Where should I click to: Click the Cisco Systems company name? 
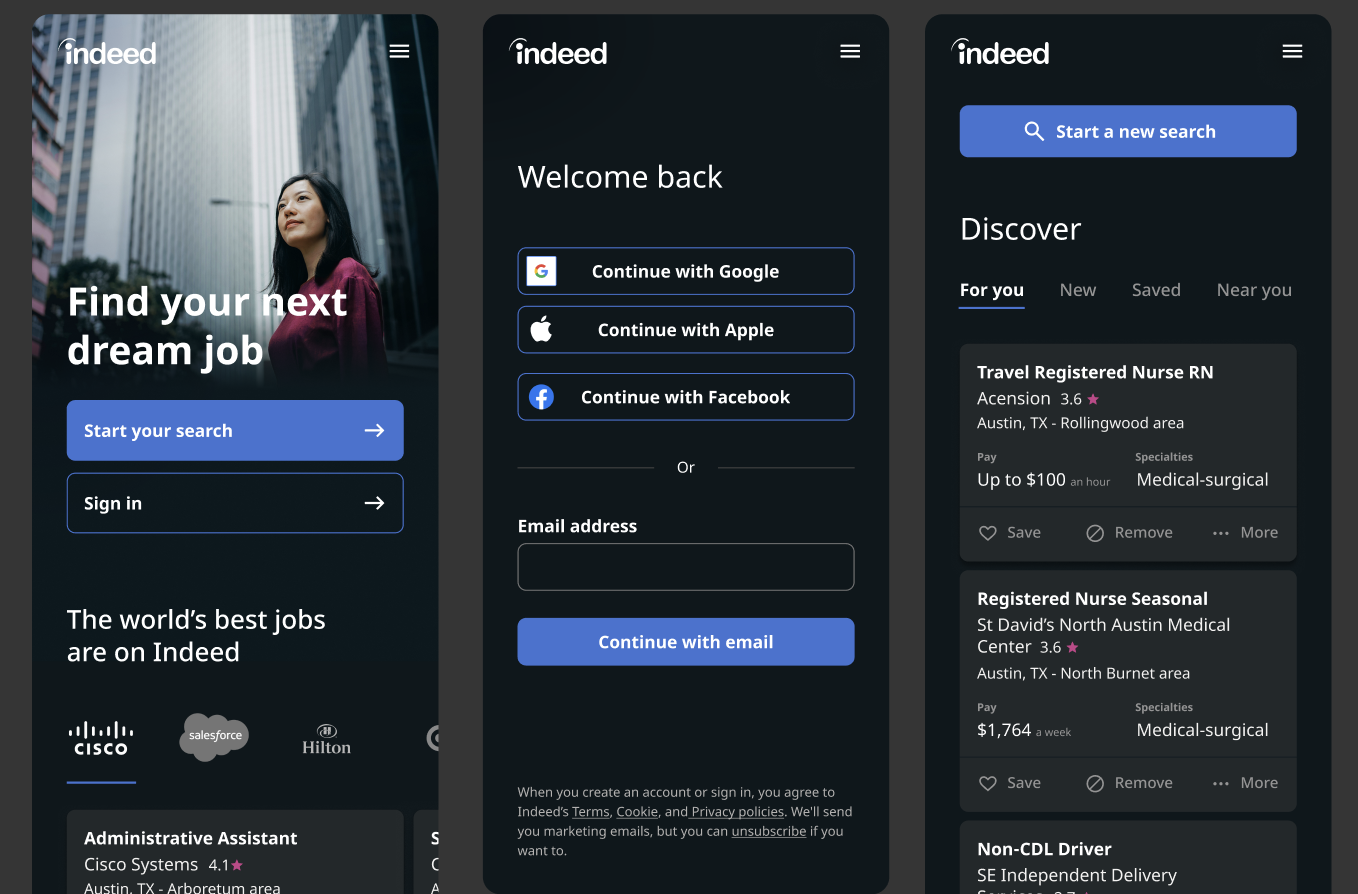coord(141,864)
